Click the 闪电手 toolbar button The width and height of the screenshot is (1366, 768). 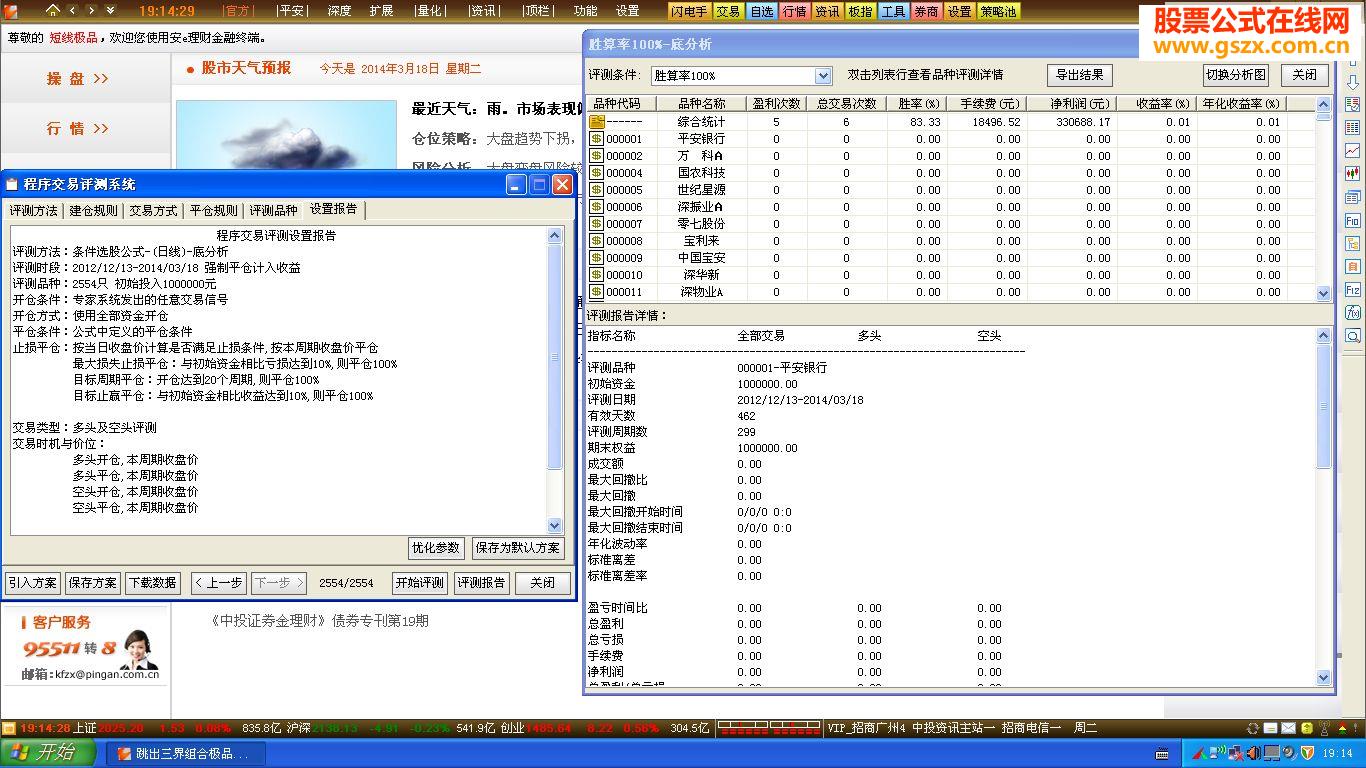(x=690, y=11)
